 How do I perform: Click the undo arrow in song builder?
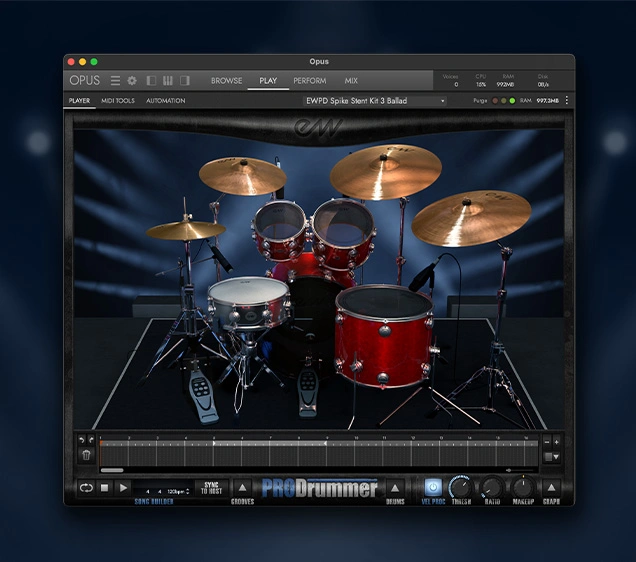coord(82,440)
